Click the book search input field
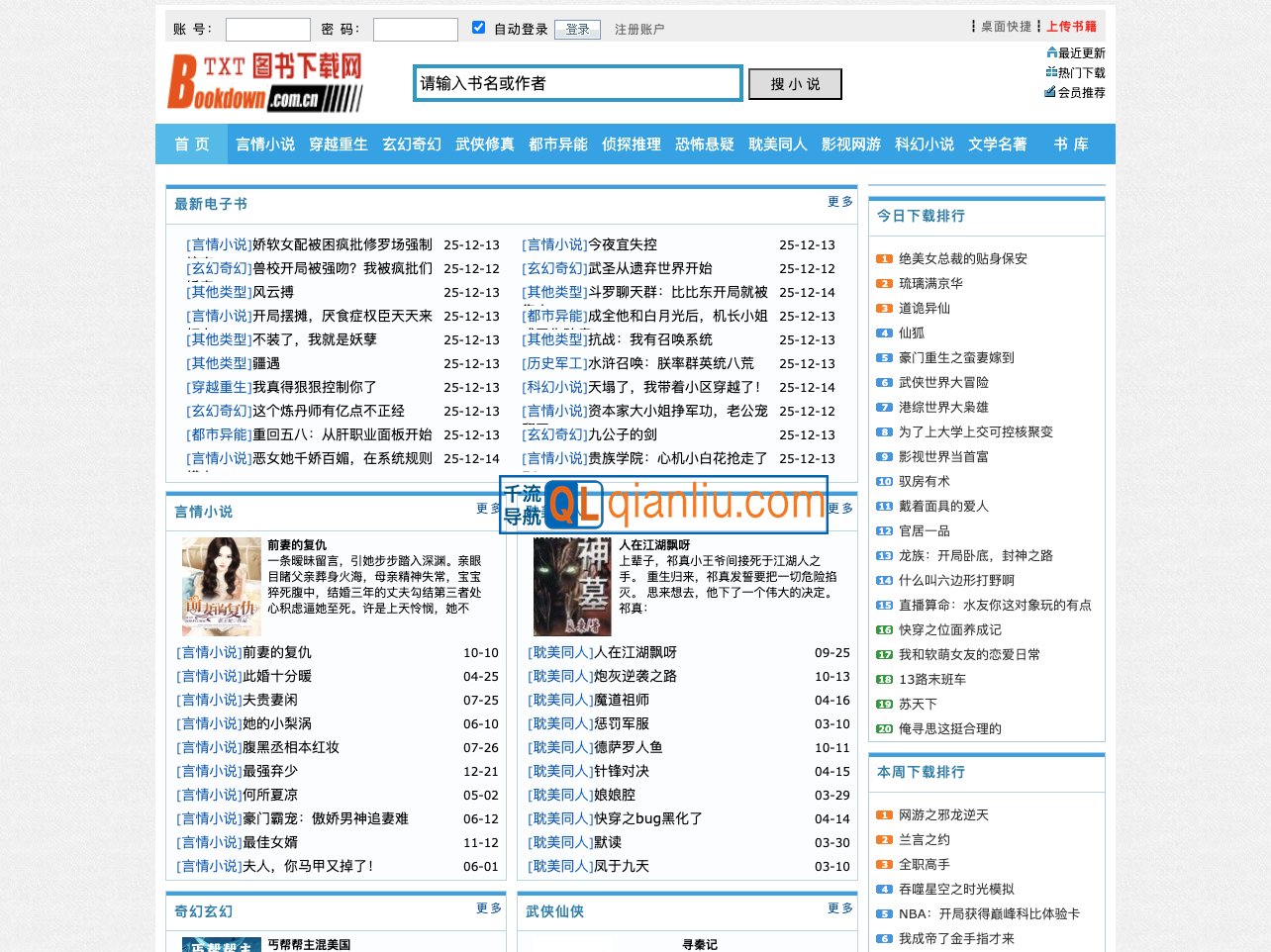 (x=577, y=83)
